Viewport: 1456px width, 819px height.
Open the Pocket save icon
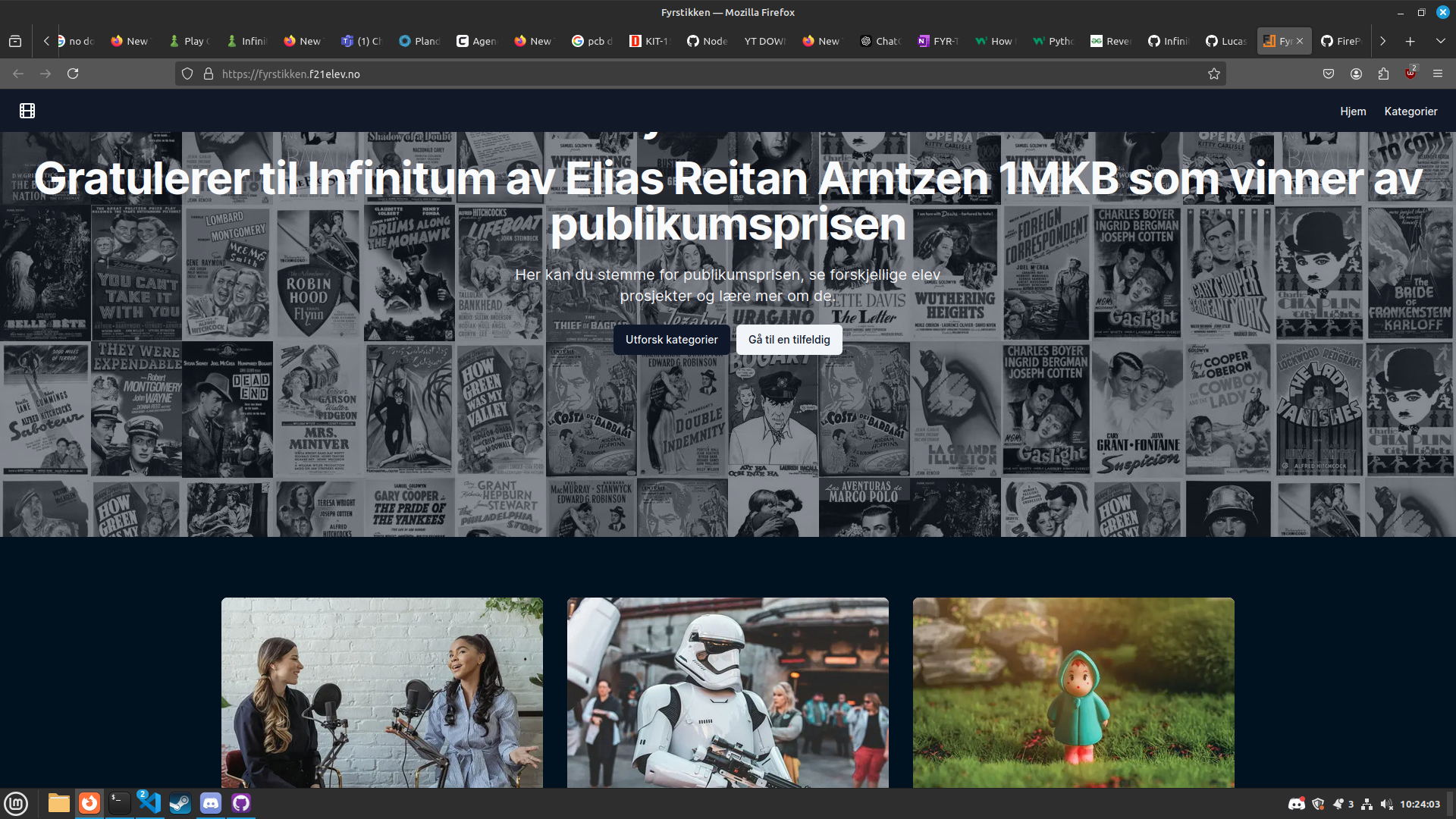(1329, 74)
